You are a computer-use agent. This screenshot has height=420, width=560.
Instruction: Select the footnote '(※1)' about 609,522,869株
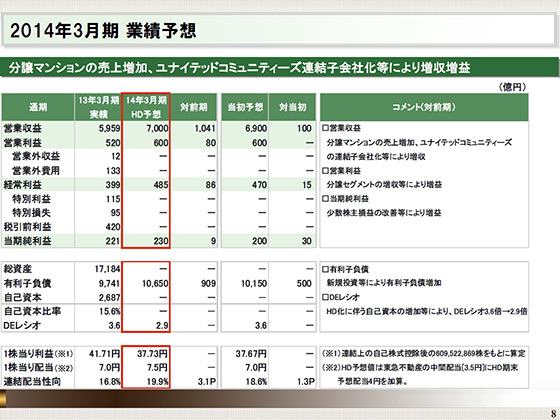click(x=424, y=354)
